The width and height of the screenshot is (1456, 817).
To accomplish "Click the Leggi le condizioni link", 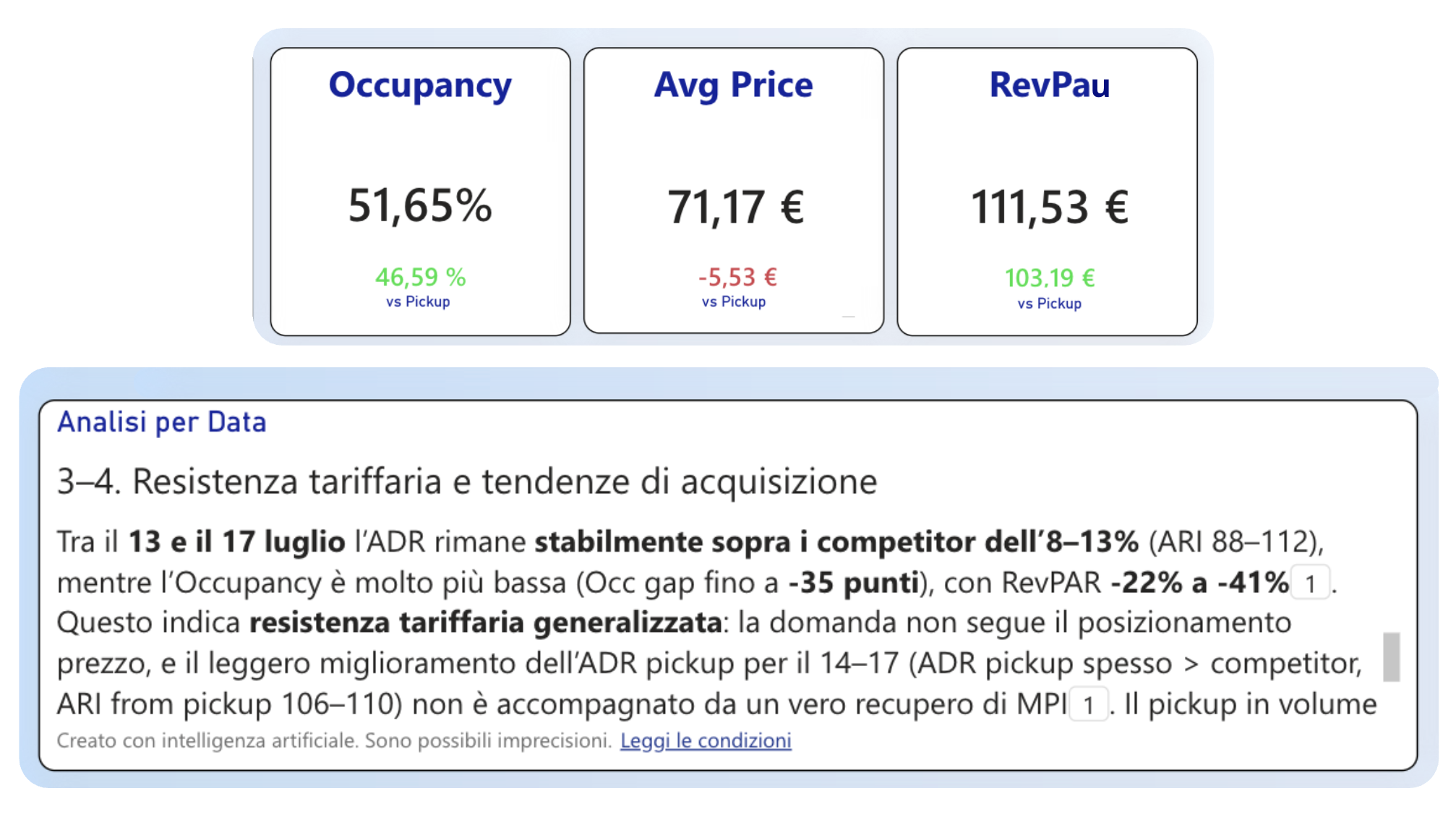I will pyautogui.click(x=706, y=740).
